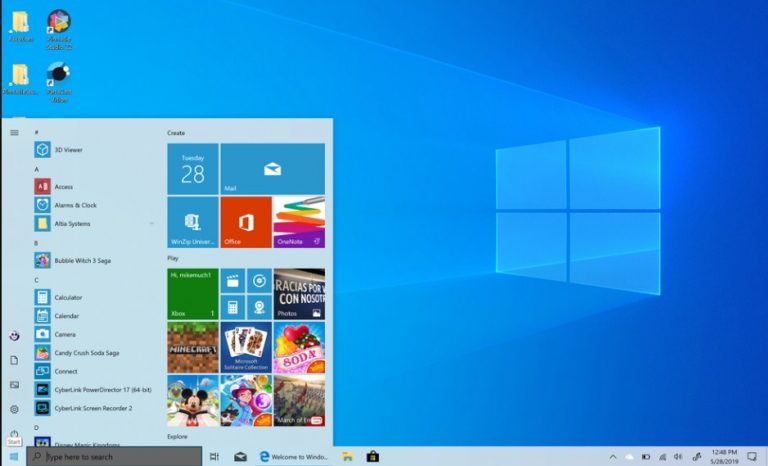Launch the Minecraft tile
Viewport: 768px width, 466px height.
[193, 347]
